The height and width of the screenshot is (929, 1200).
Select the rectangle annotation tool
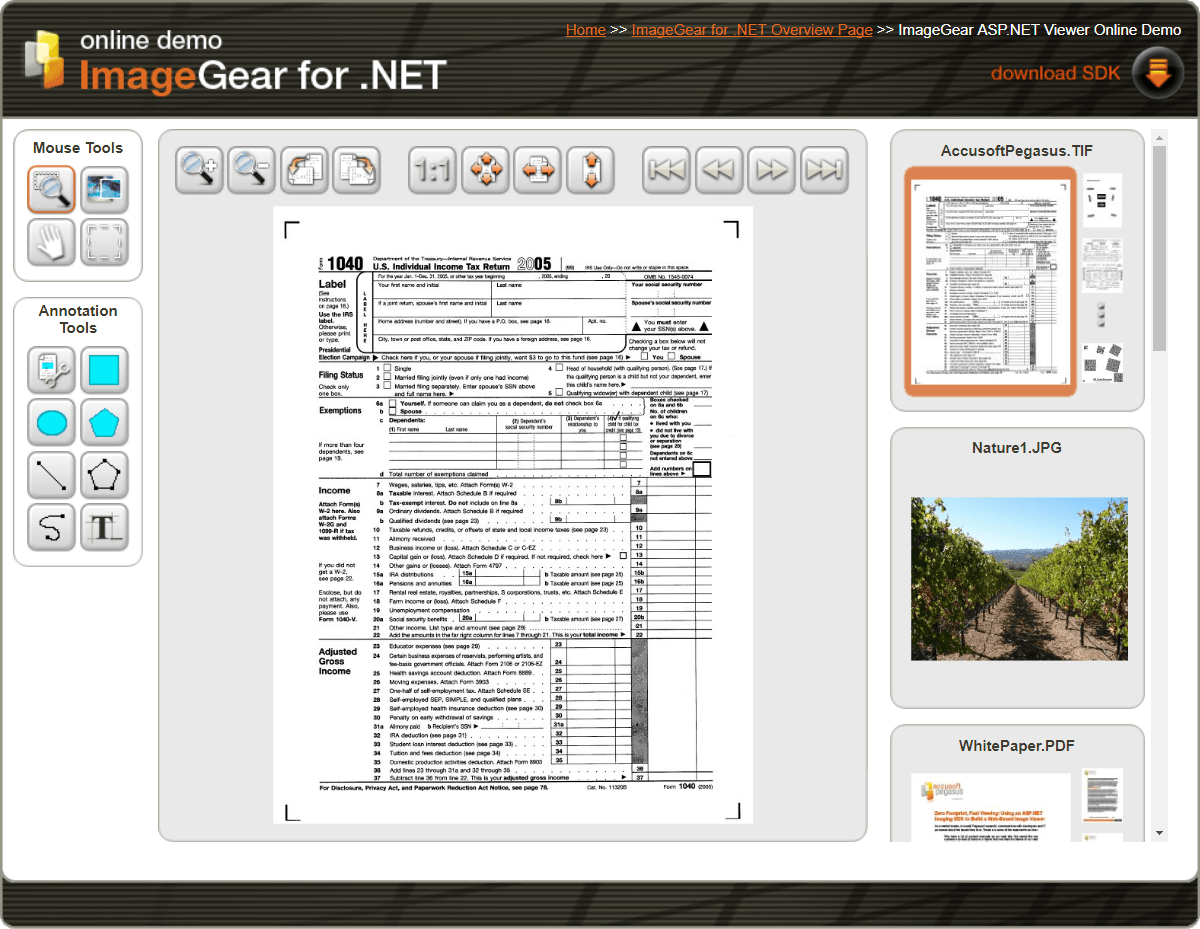105,371
